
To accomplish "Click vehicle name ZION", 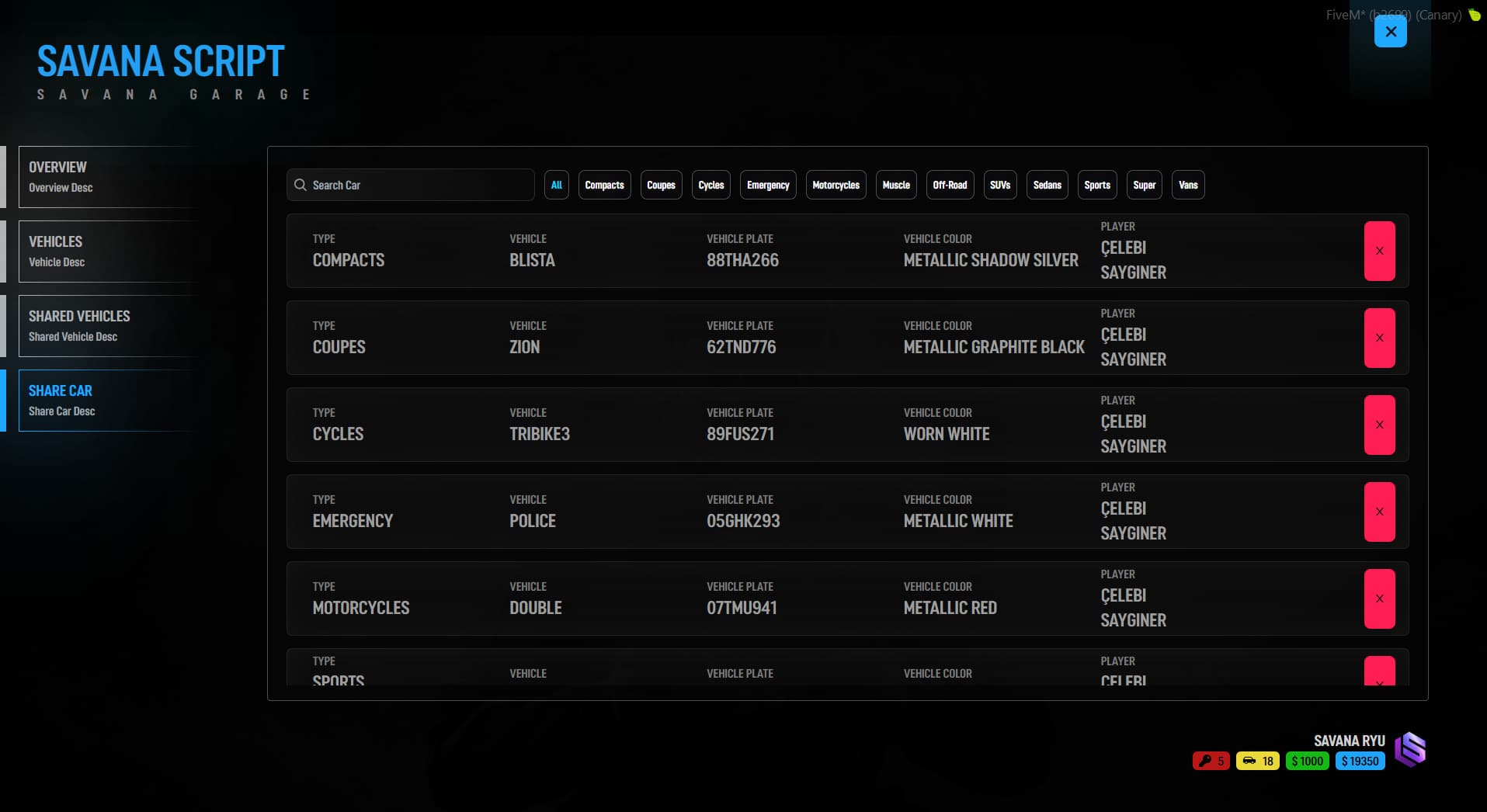I will (524, 347).
